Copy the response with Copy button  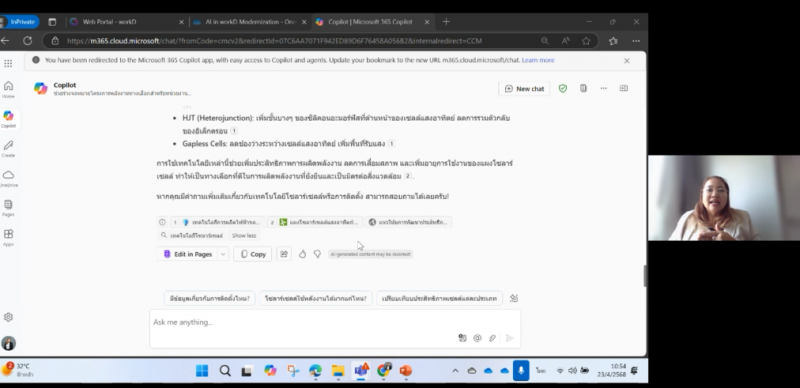(253, 254)
